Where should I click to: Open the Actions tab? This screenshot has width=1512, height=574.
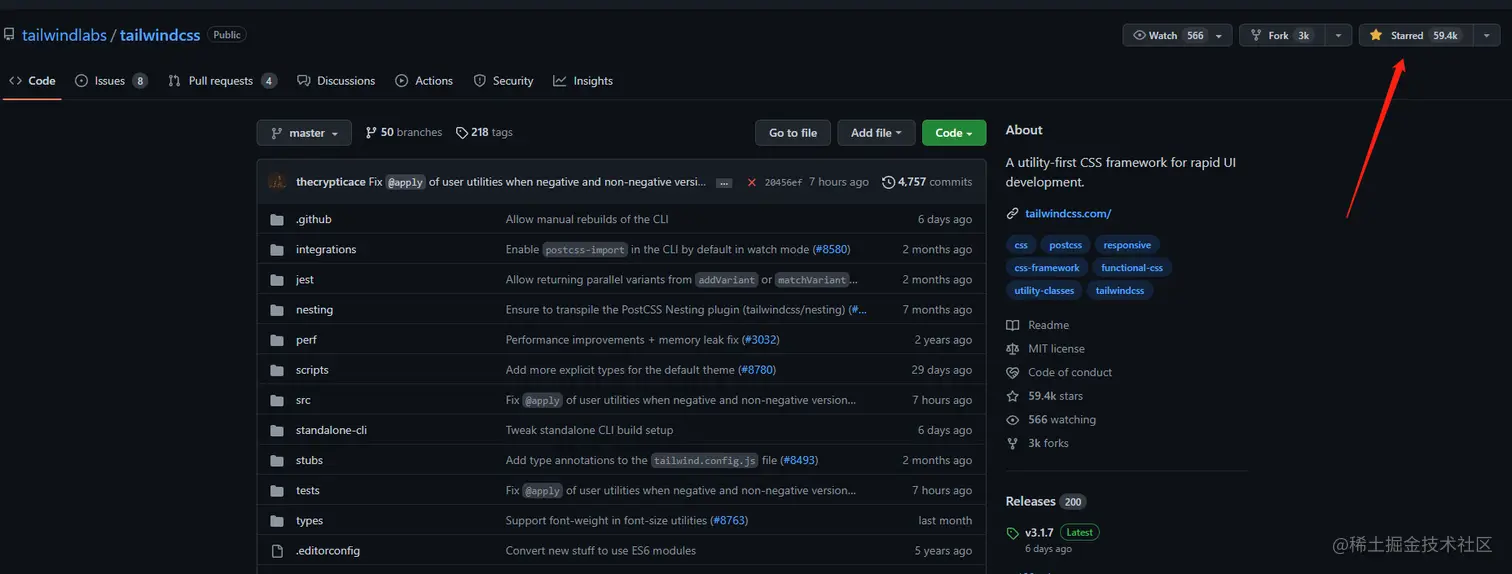(x=424, y=81)
